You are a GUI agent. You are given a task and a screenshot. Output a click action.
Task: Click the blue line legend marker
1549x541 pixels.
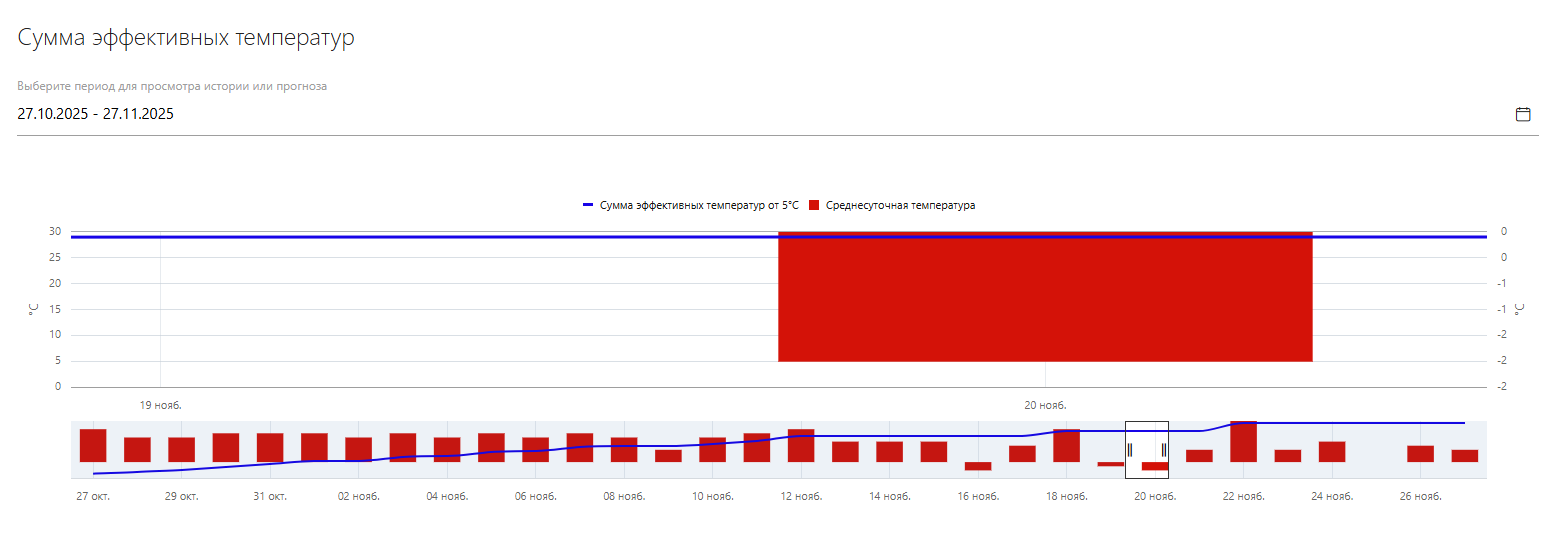pos(588,205)
